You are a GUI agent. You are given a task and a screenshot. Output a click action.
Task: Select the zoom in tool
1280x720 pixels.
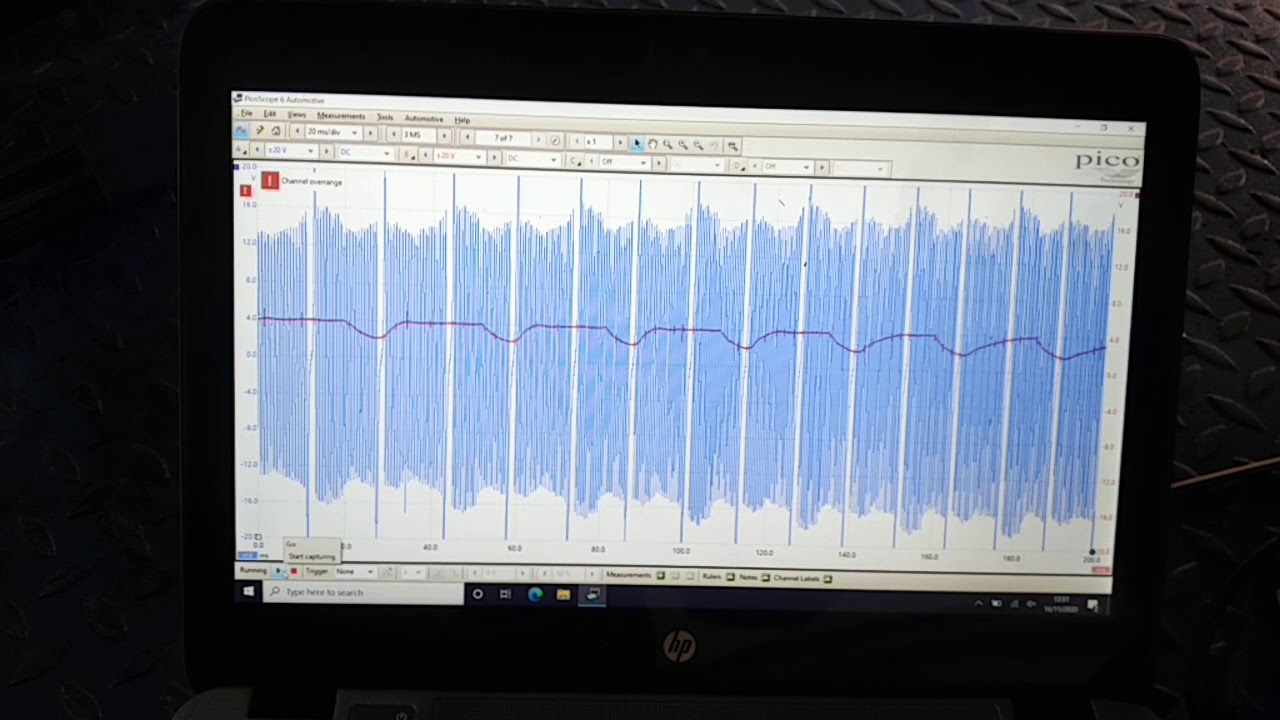click(x=683, y=144)
